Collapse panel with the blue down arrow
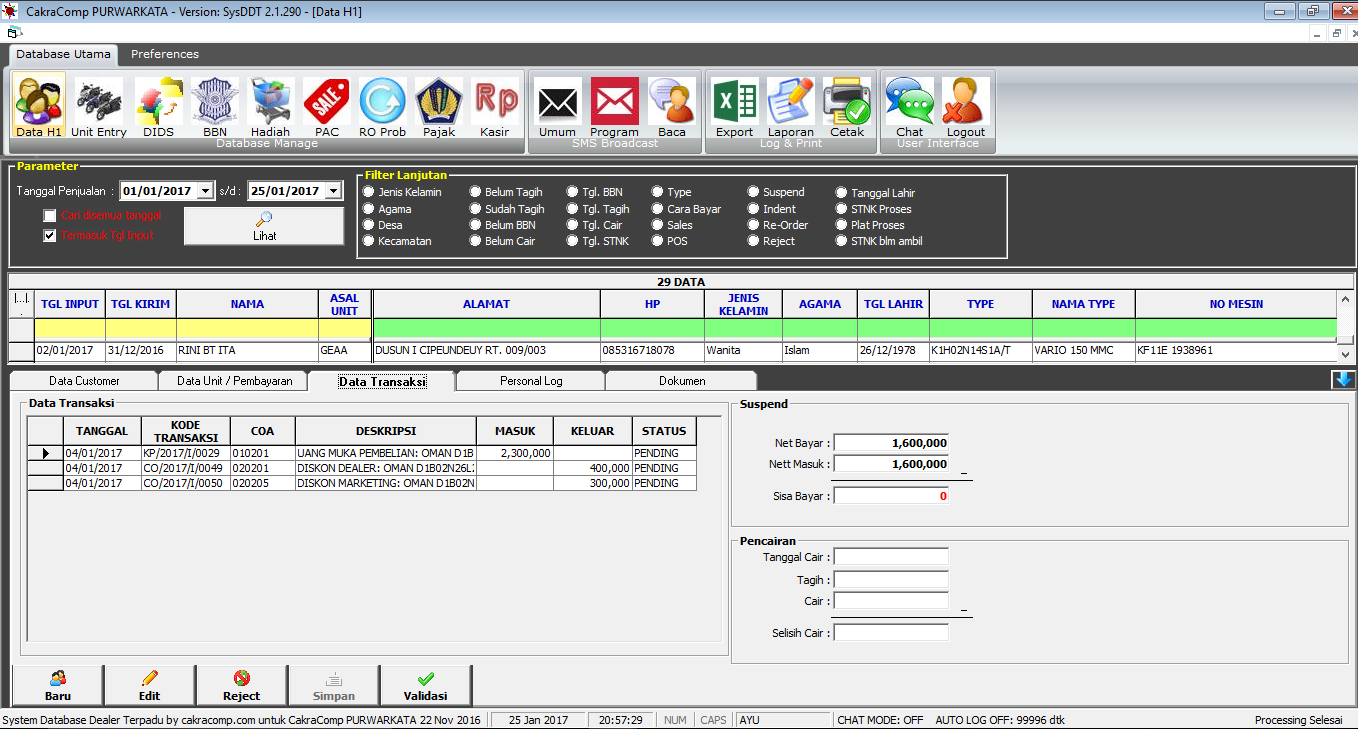The height and width of the screenshot is (729, 1358). point(1342,380)
